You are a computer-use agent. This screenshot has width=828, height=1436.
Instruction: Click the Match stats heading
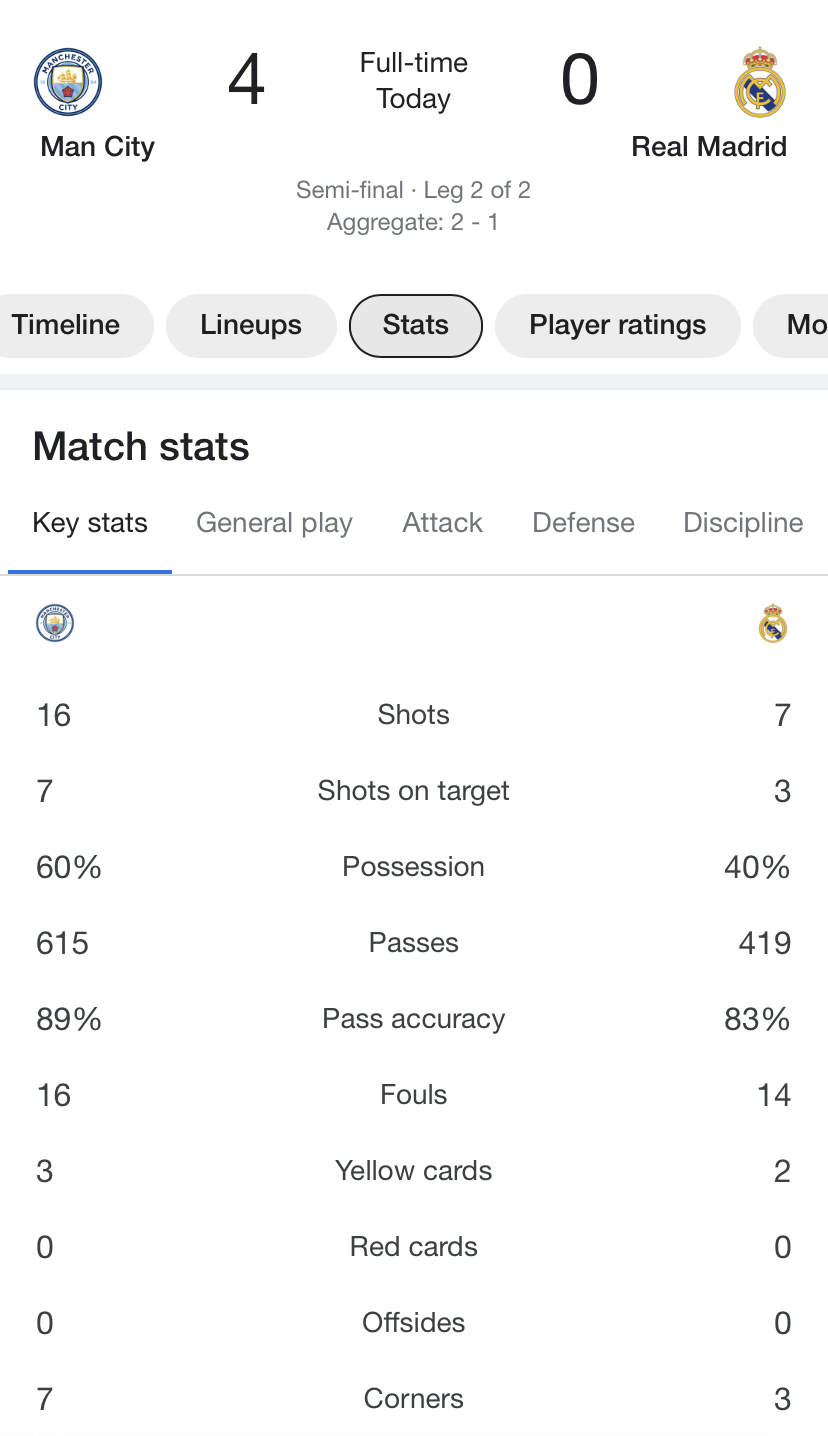click(x=141, y=447)
